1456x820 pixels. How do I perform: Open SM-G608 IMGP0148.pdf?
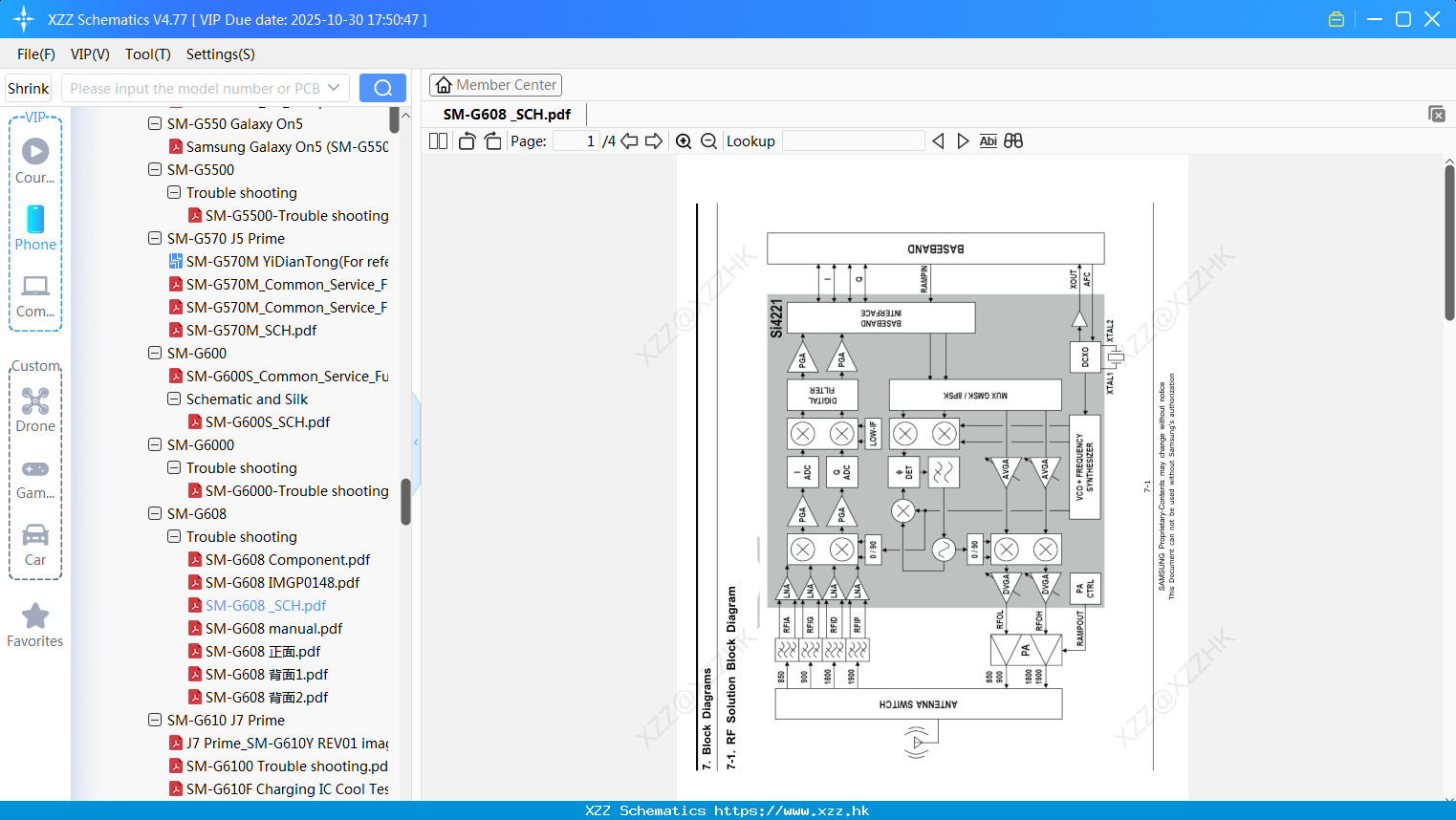[273, 582]
